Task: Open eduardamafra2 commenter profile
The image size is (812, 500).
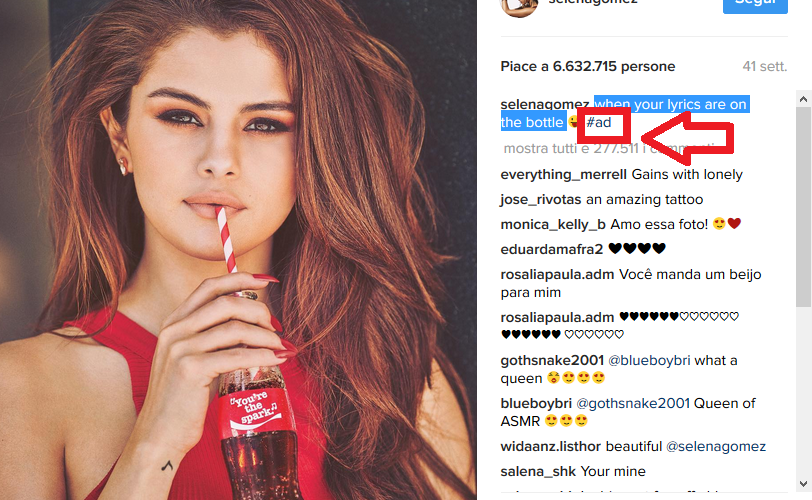Action: (x=552, y=249)
